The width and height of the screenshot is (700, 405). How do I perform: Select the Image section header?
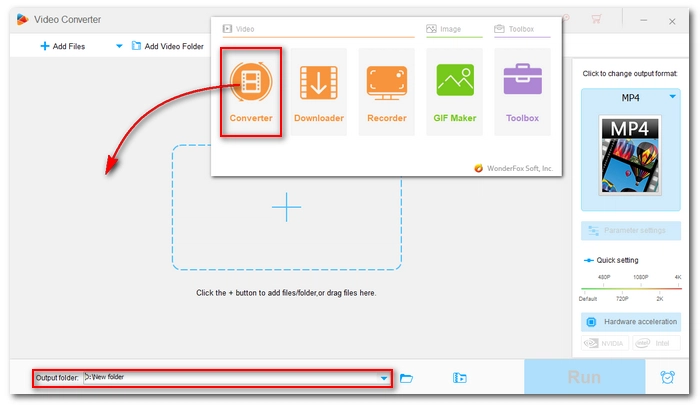click(x=444, y=29)
